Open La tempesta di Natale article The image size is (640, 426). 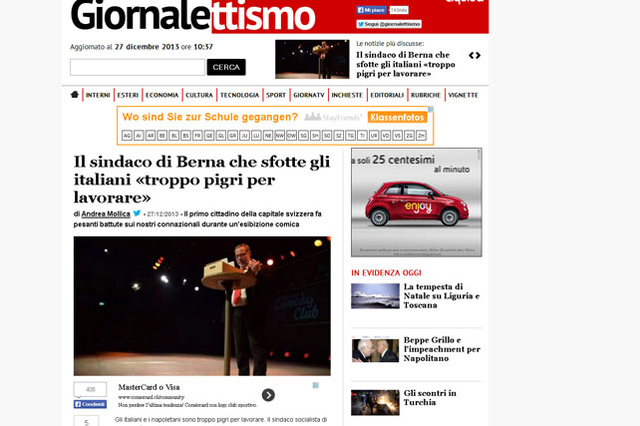click(442, 296)
